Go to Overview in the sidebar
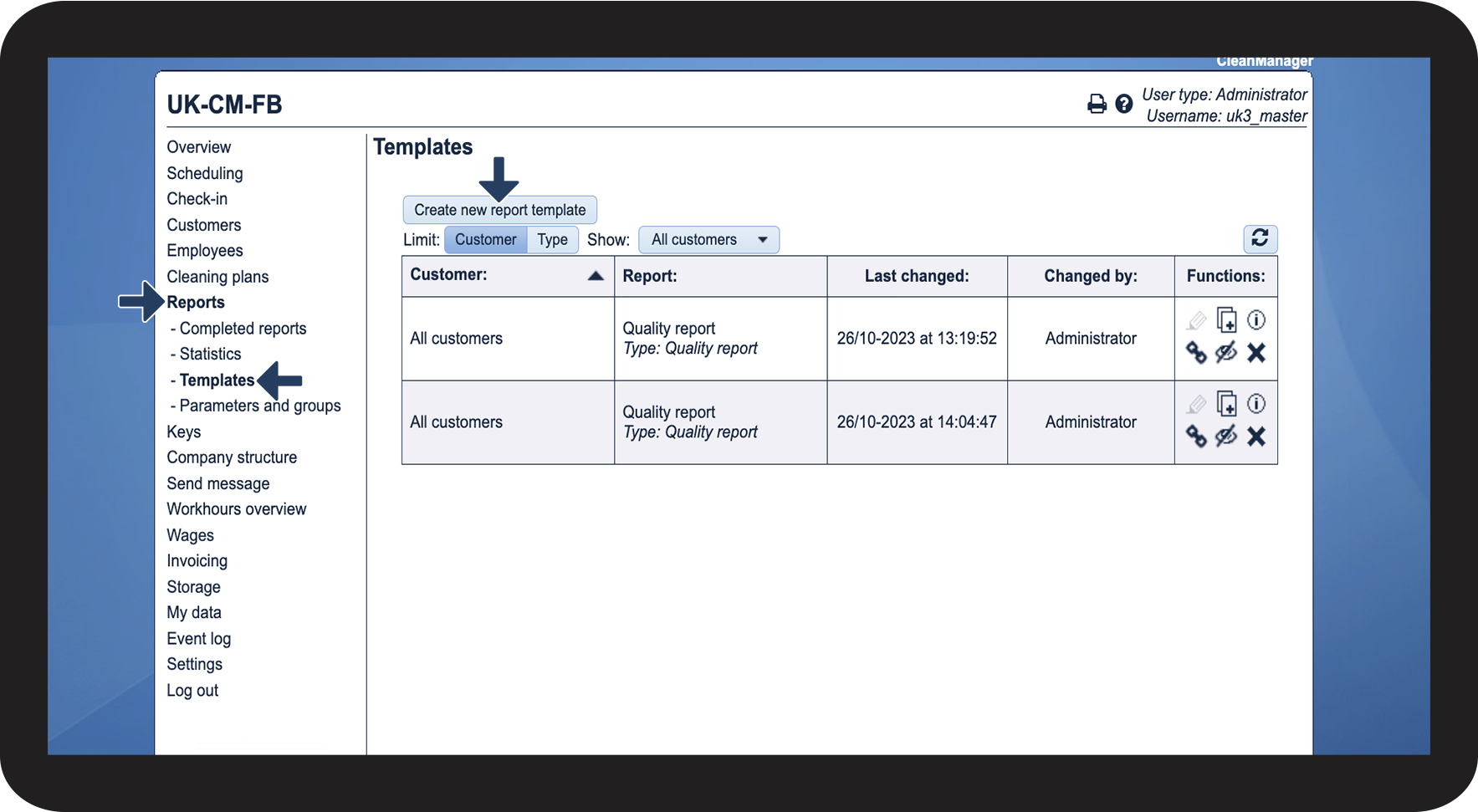Viewport: 1478px width, 812px height. coord(199,147)
